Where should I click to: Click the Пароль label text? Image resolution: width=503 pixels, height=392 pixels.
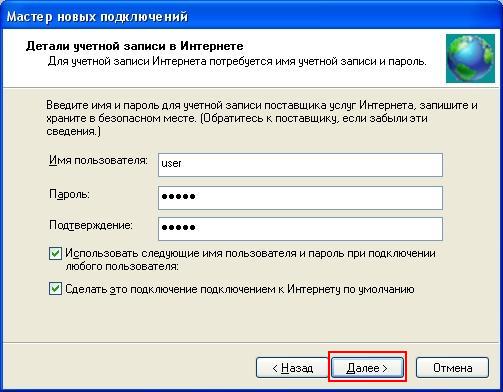69,194
